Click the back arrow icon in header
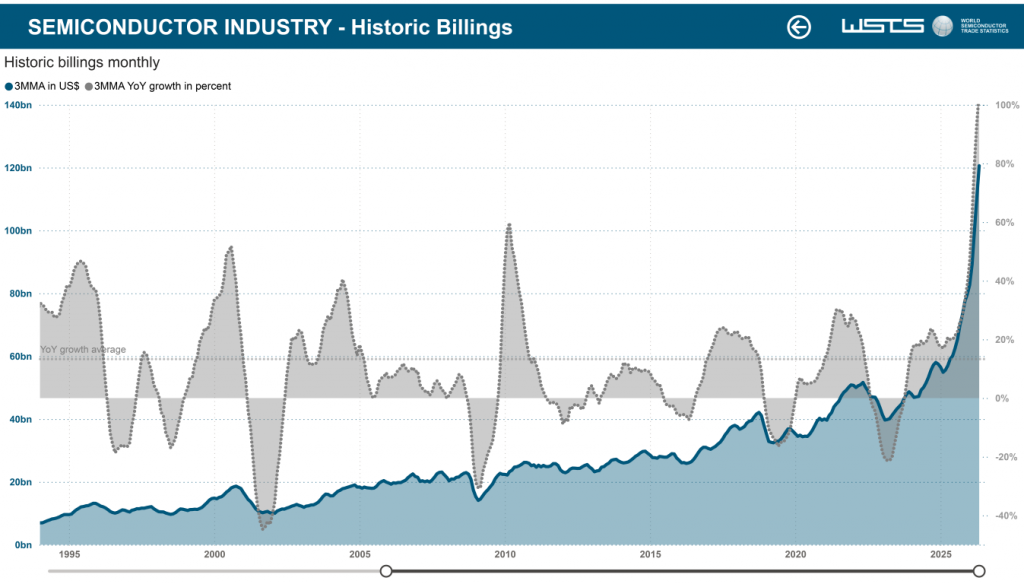This screenshot has height=584, width=1024. [798, 27]
